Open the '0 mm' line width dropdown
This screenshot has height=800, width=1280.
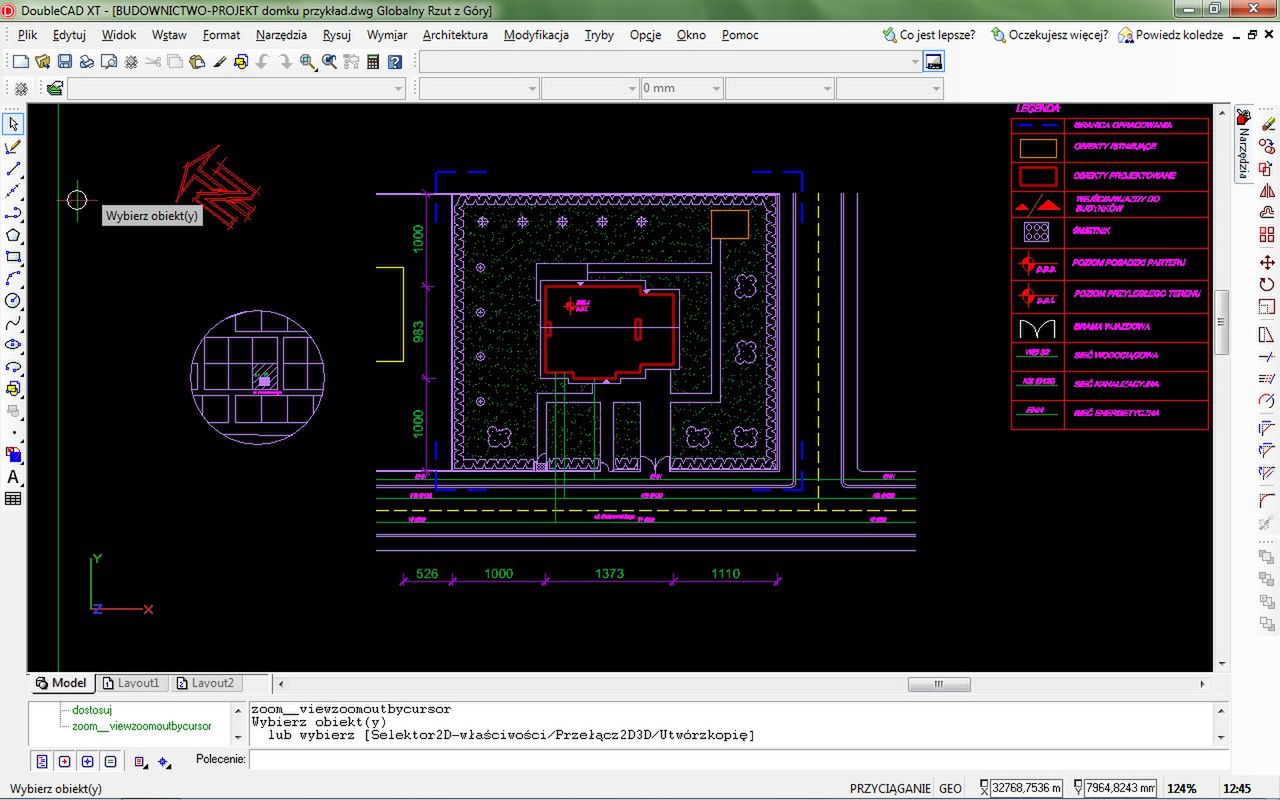point(715,88)
